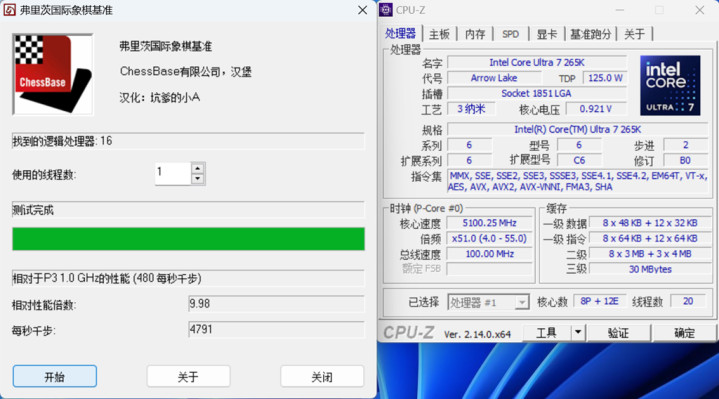Screen dimensions: 719x399
Task: Switch to the 主板 tab
Action: coord(439,34)
